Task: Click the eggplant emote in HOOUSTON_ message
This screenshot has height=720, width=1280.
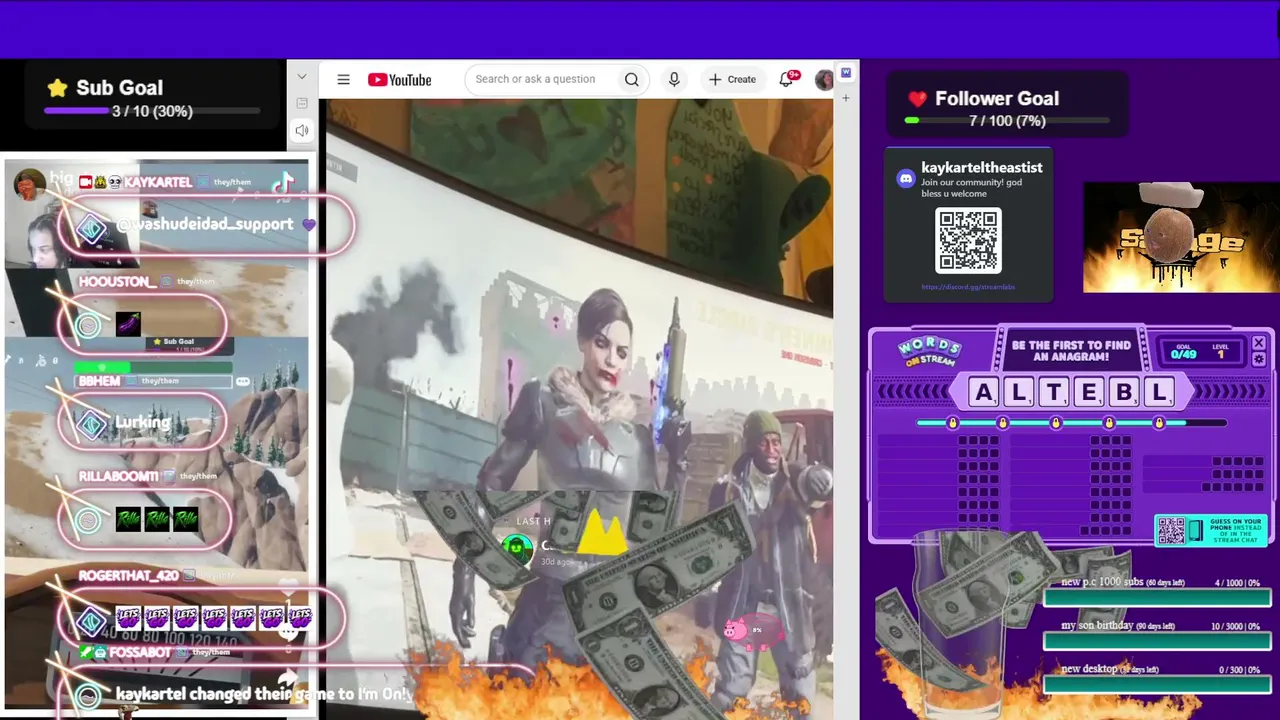Action: 129,324
